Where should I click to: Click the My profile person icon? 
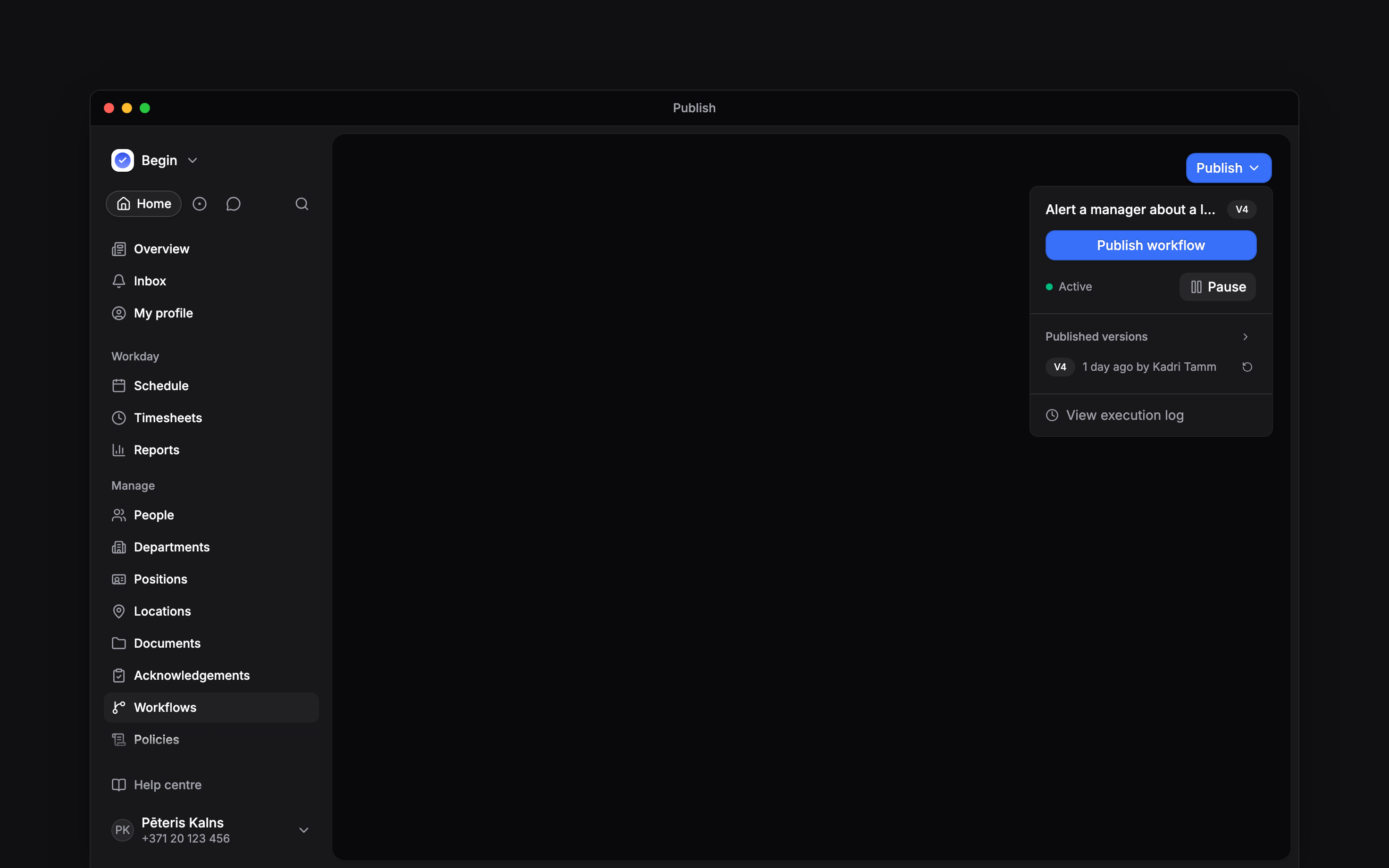(119, 313)
